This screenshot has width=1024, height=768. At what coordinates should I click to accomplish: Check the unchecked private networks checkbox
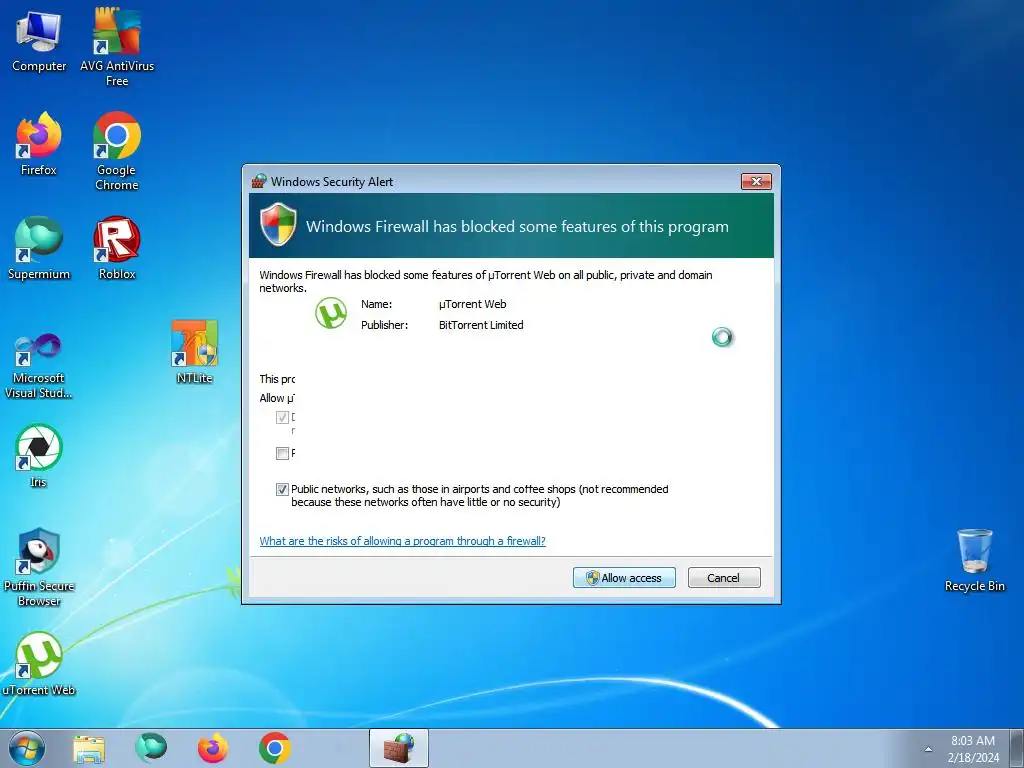point(282,453)
